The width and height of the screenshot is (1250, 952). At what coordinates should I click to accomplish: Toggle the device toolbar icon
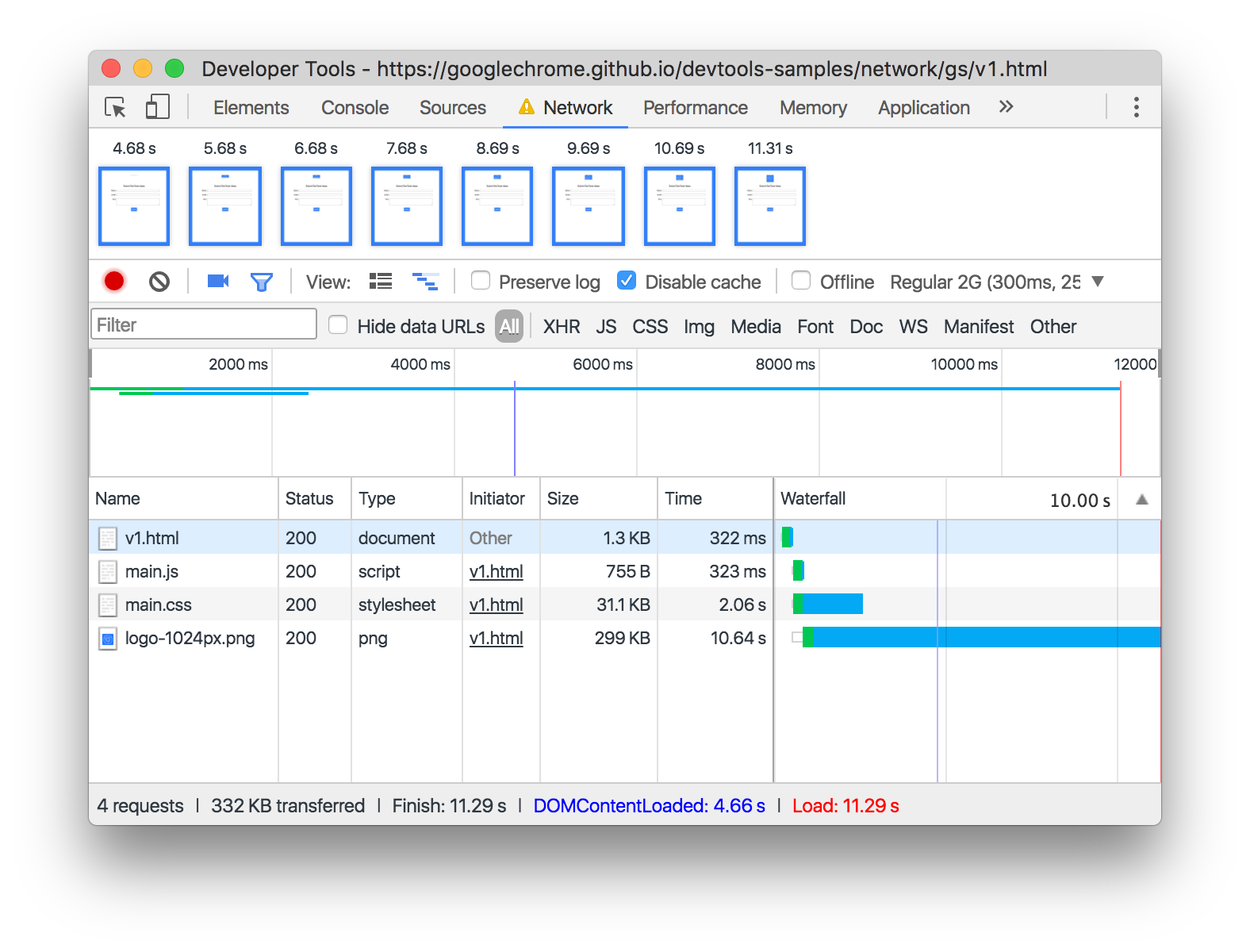157,107
